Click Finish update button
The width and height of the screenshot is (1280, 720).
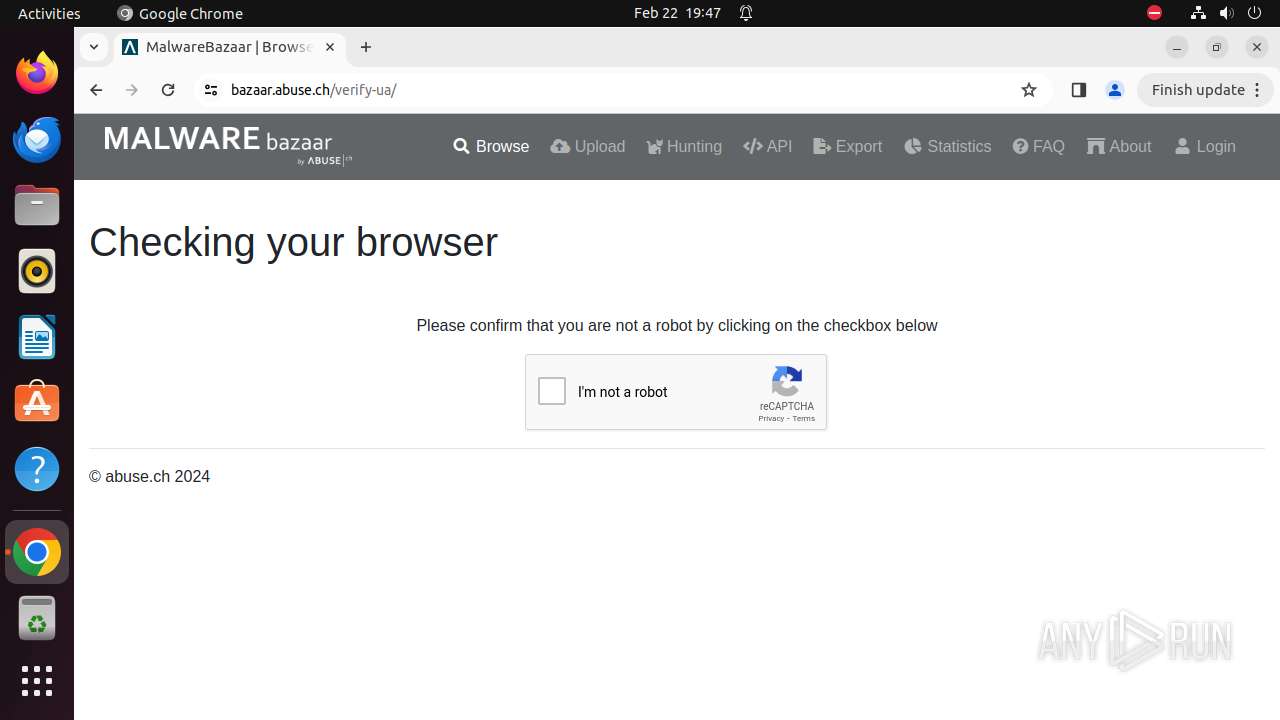1198,90
